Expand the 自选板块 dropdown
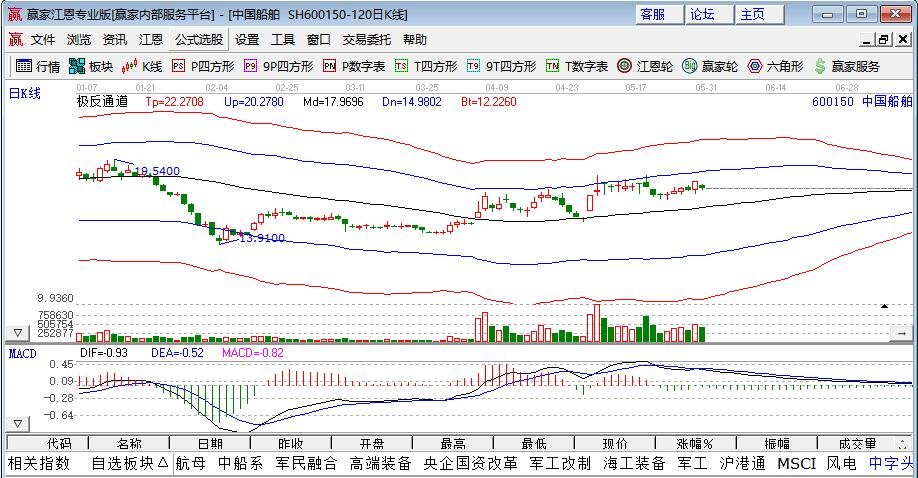This screenshot has width=918, height=478. click(x=130, y=463)
